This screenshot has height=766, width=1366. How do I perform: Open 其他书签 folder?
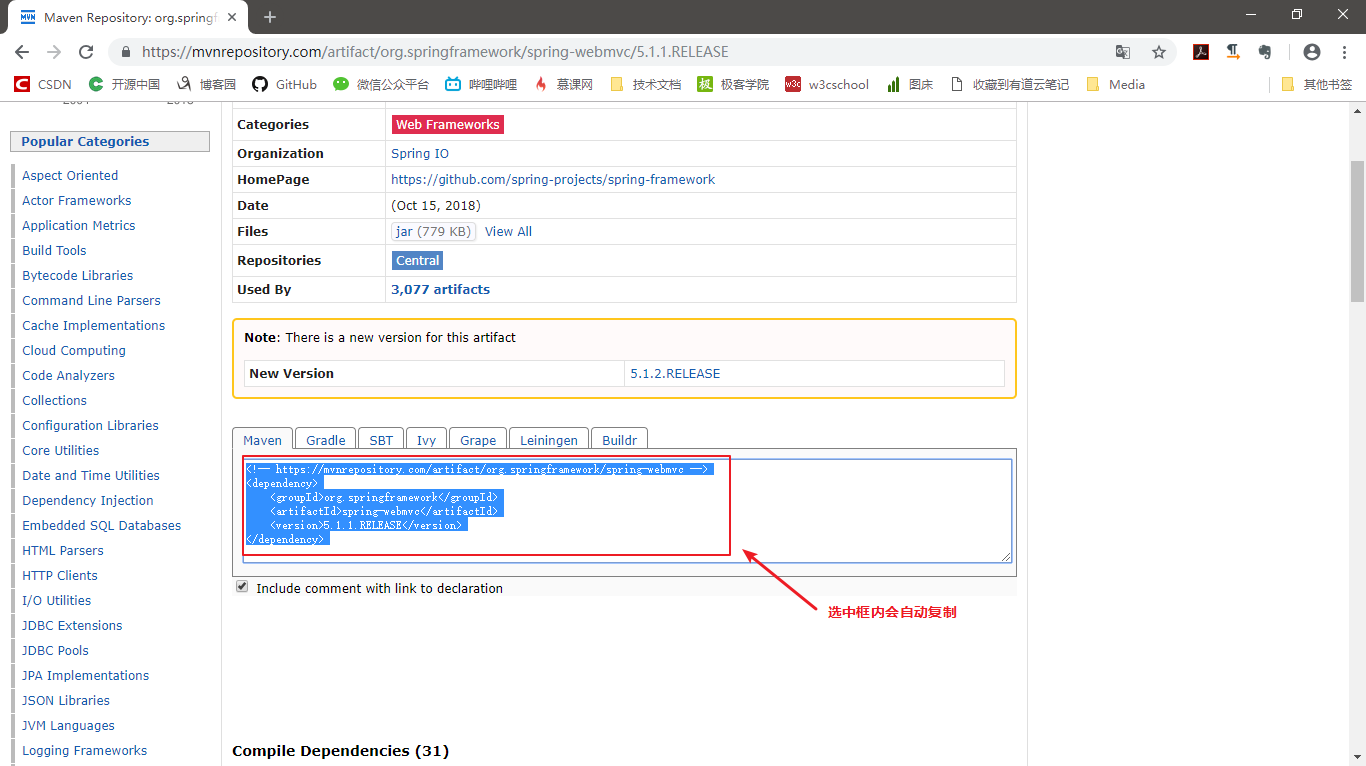(1316, 84)
